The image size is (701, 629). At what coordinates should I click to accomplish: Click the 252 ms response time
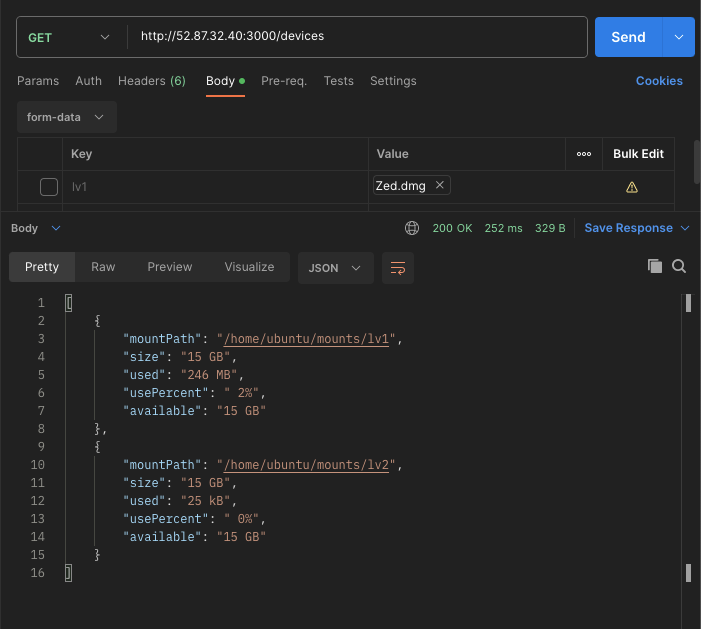[503, 228]
